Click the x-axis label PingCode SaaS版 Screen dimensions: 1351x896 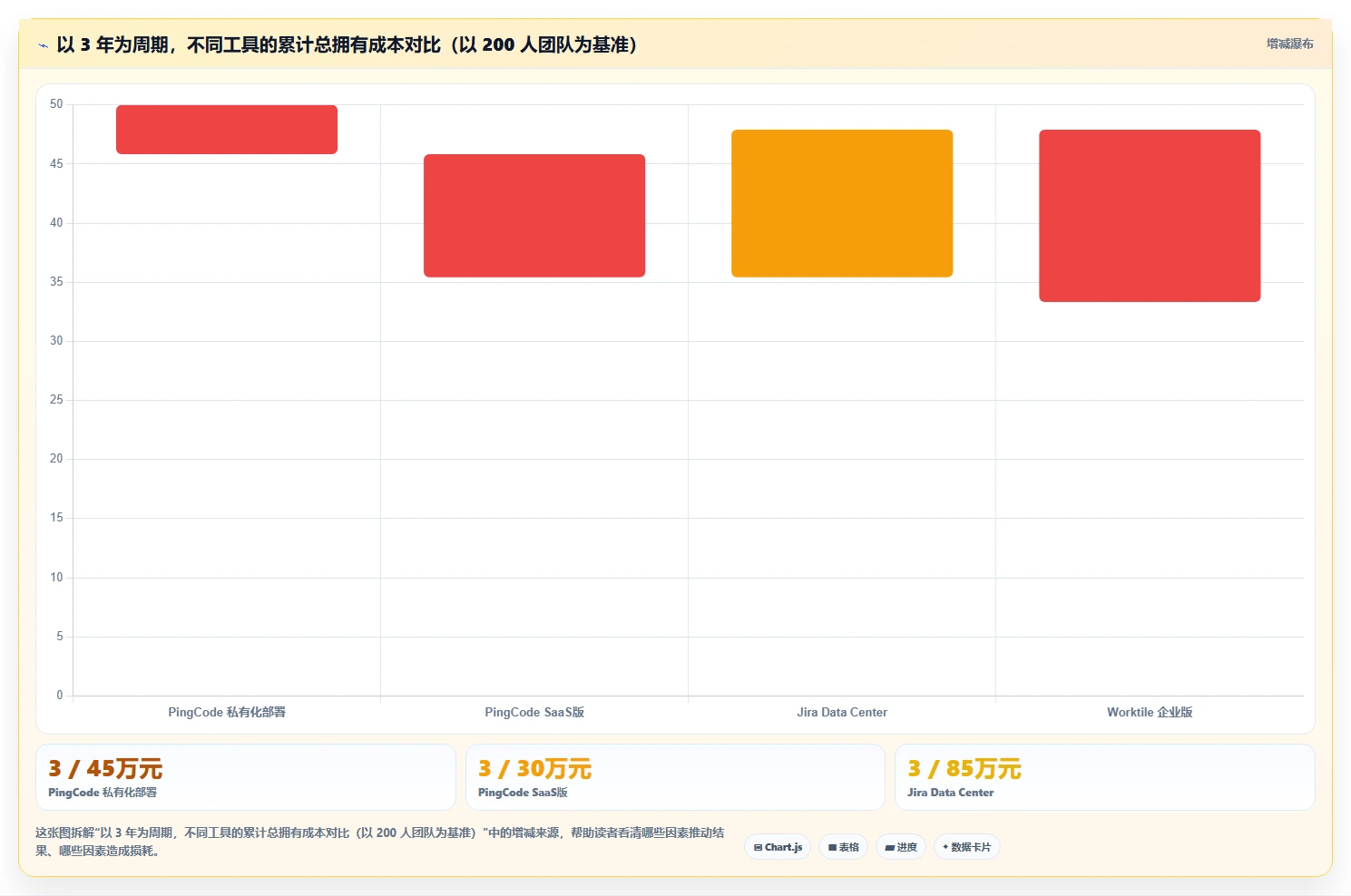click(534, 712)
